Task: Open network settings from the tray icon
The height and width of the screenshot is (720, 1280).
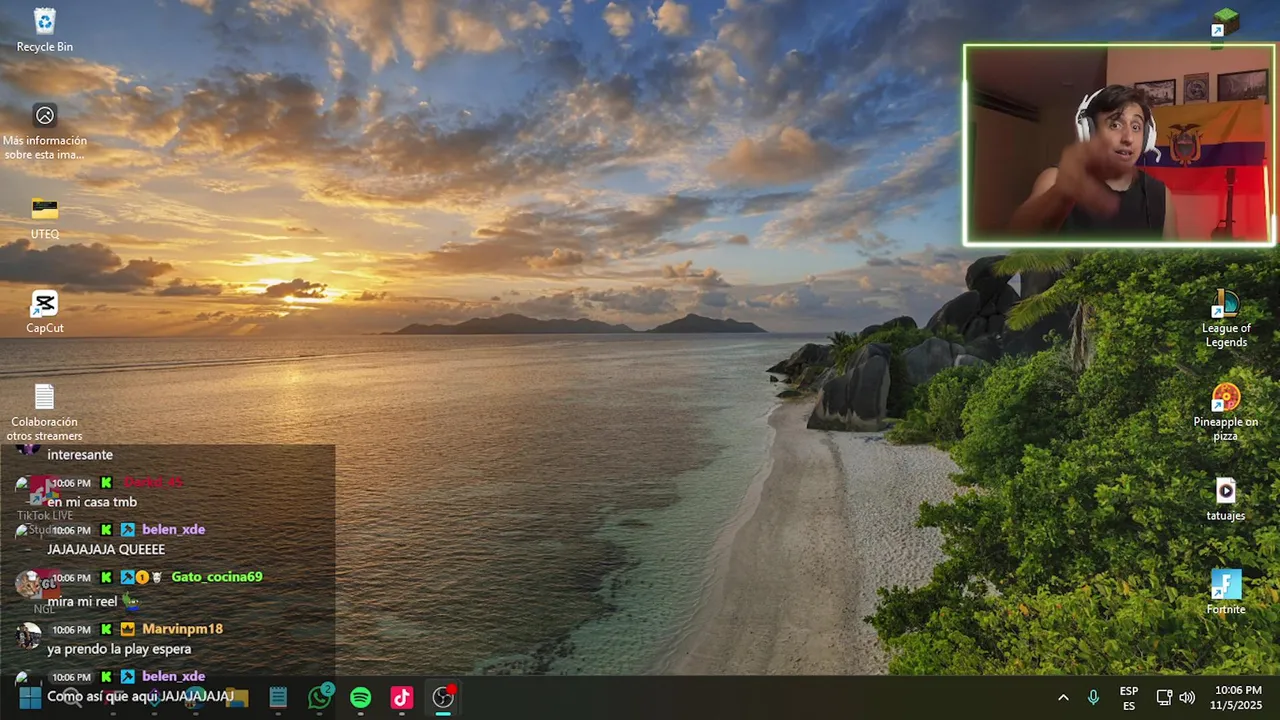Action: pyautogui.click(x=1164, y=697)
